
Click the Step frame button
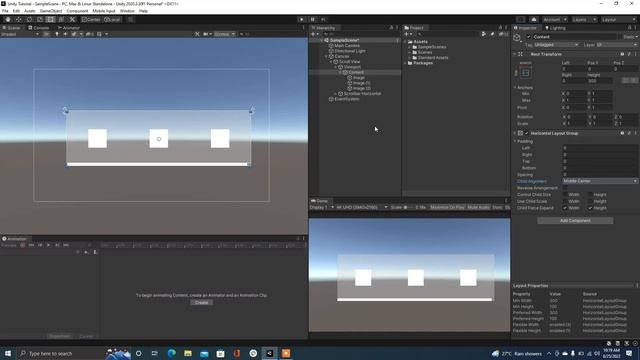pos(323,20)
